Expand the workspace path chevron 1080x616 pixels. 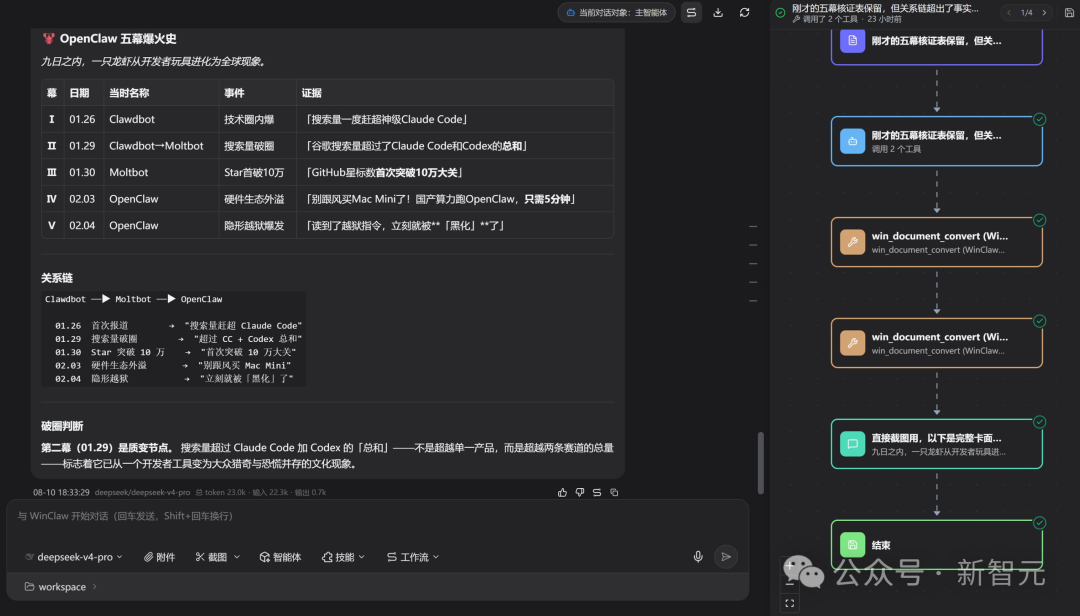tap(94, 586)
